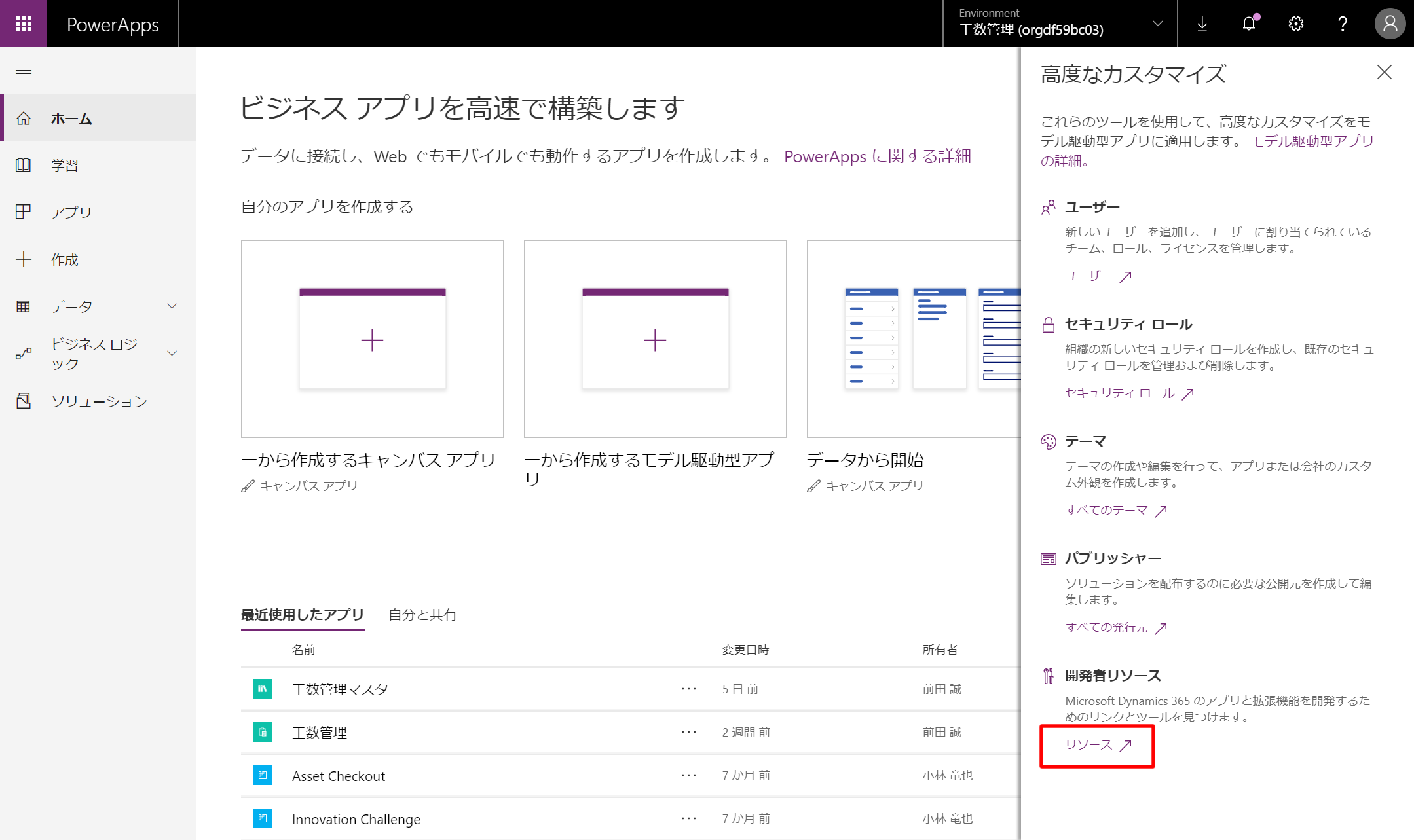Open more options for 工数管理マスタ app
Image resolution: width=1414 pixels, height=840 pixels.
[689, 688]
